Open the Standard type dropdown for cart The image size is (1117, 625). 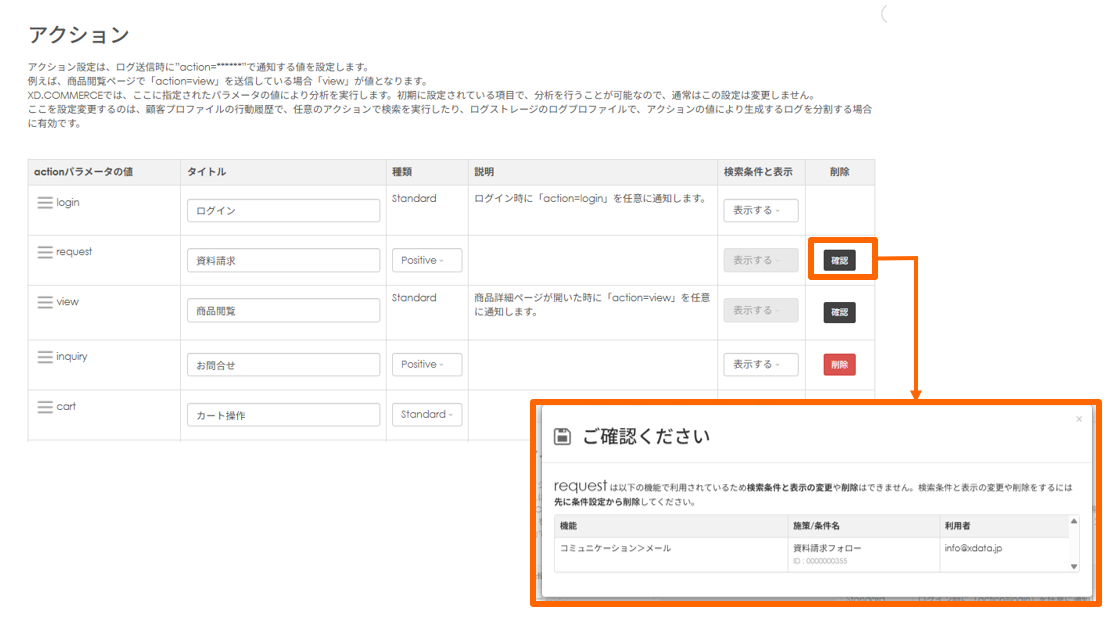pyautogui.click(x=426, y=415)
